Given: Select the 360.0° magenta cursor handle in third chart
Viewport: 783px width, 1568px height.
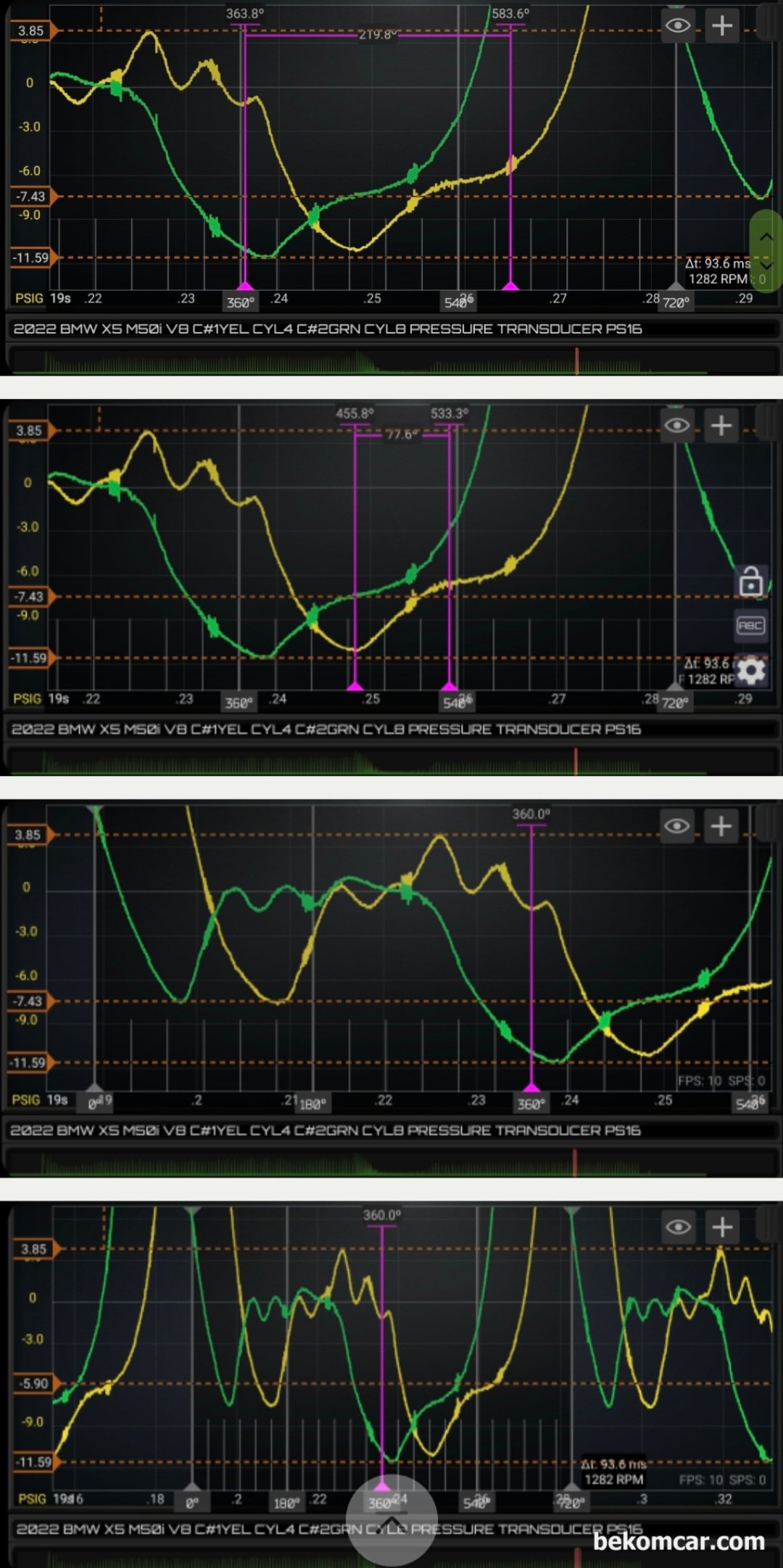Looking at the screenshot, I should (531, 1086).
